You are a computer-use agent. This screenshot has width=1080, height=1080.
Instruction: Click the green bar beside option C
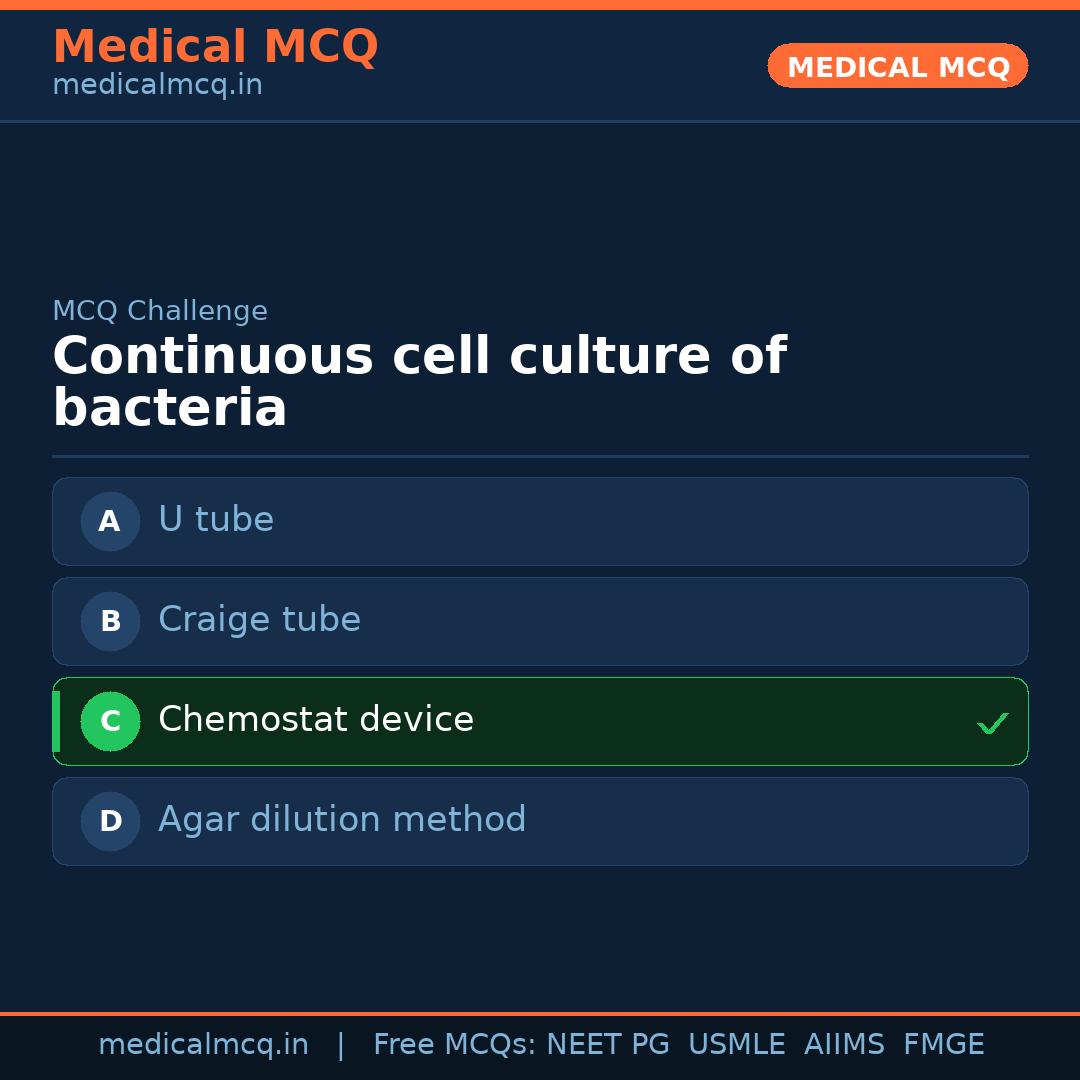pos(56,721)
